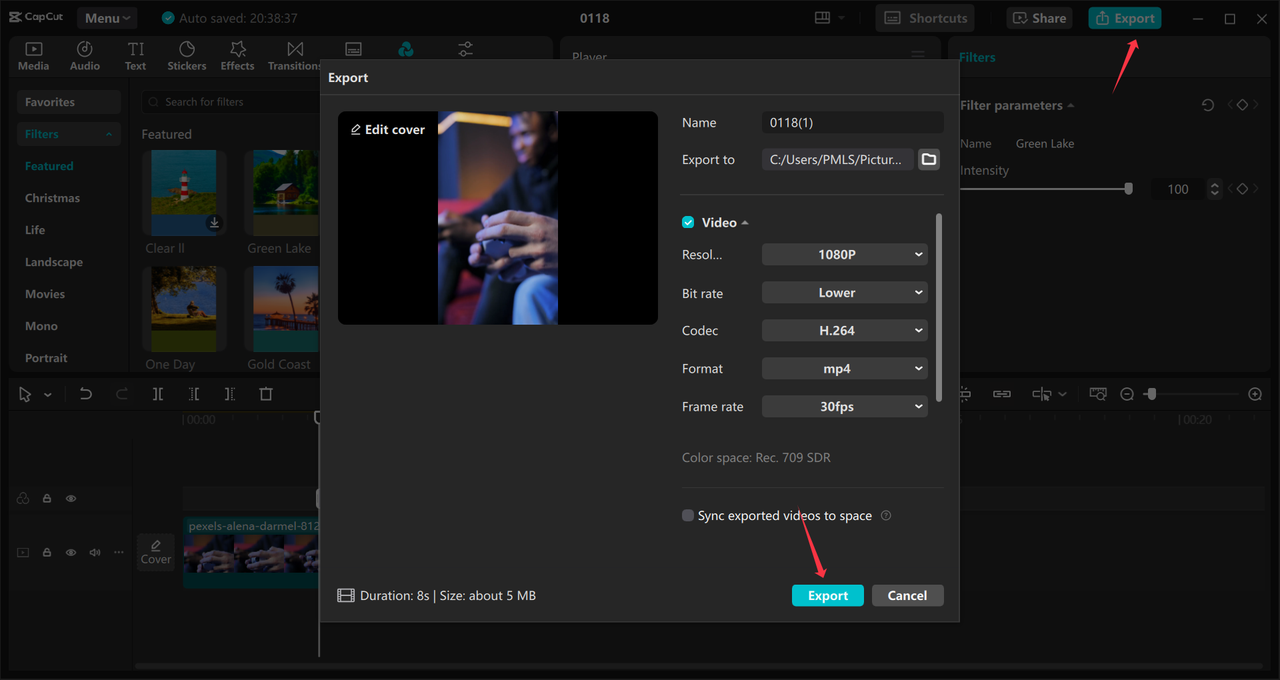
Task: Select the Life filter category
Action: [x=35, y=230]
